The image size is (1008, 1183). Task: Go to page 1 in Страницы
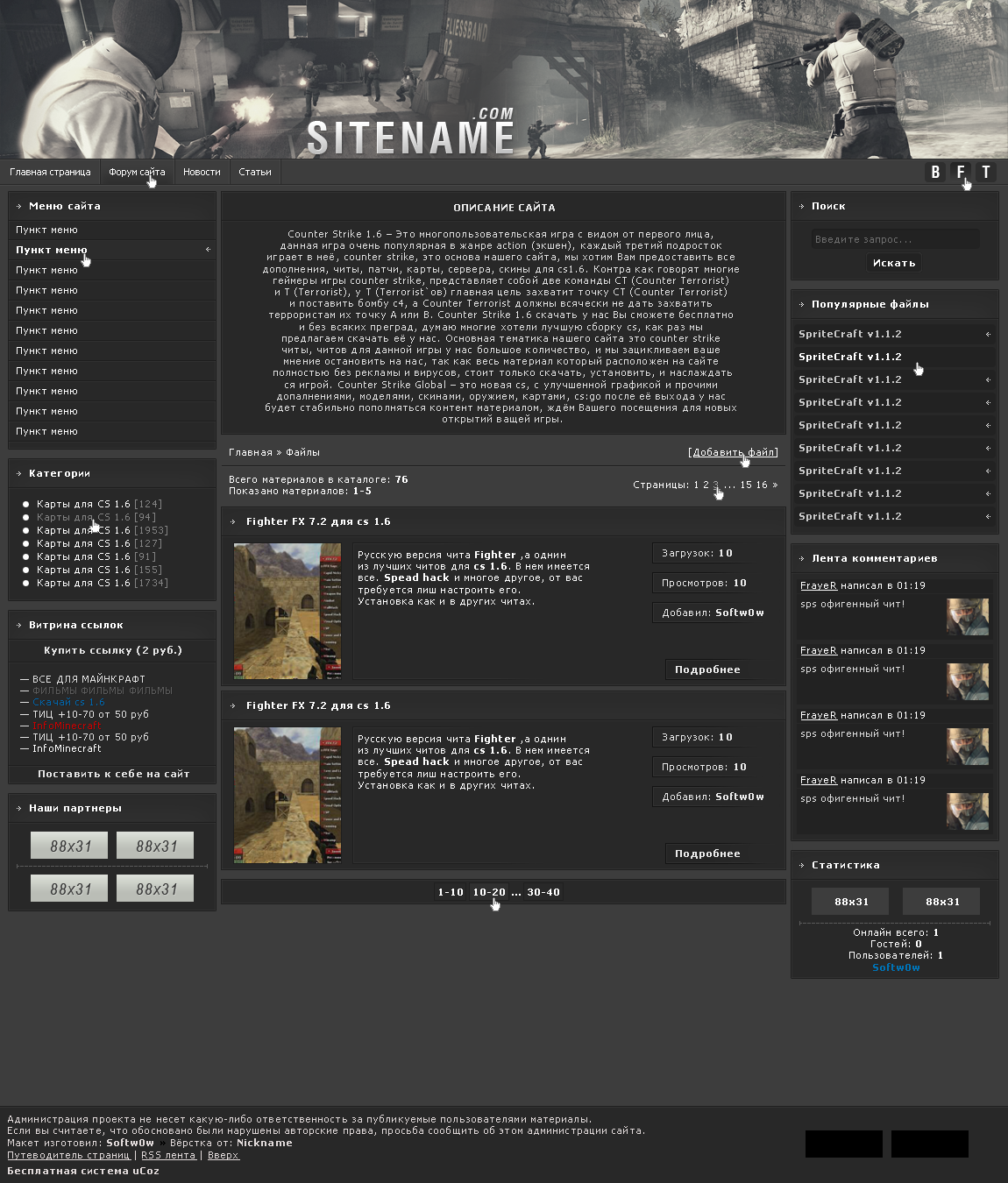(x=697, y=485)
